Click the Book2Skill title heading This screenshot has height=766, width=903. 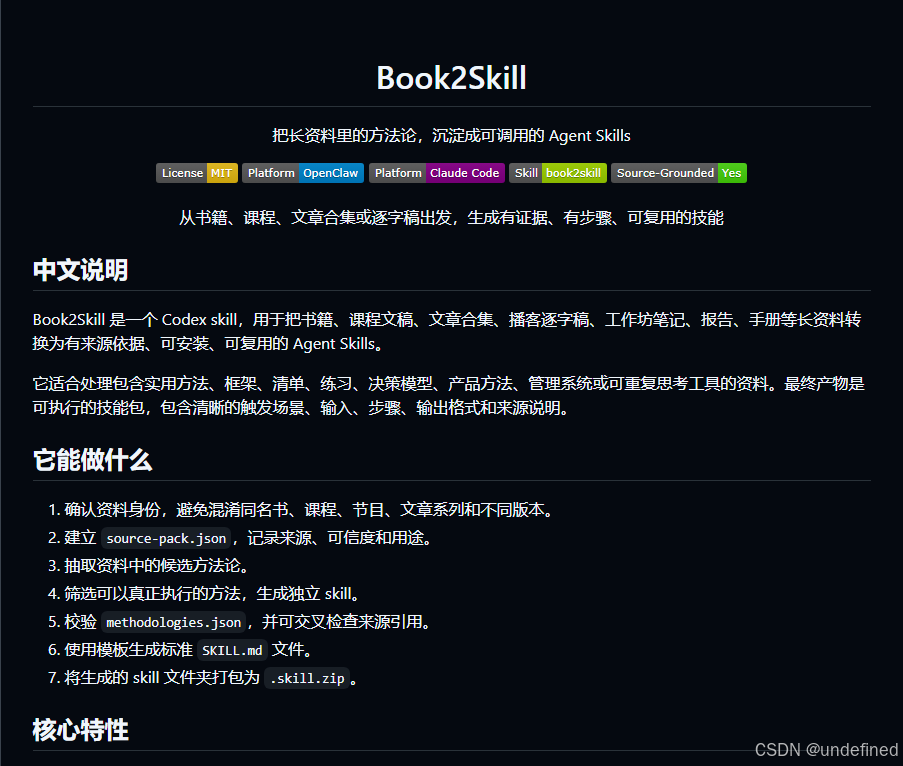(x=452, y=78)
